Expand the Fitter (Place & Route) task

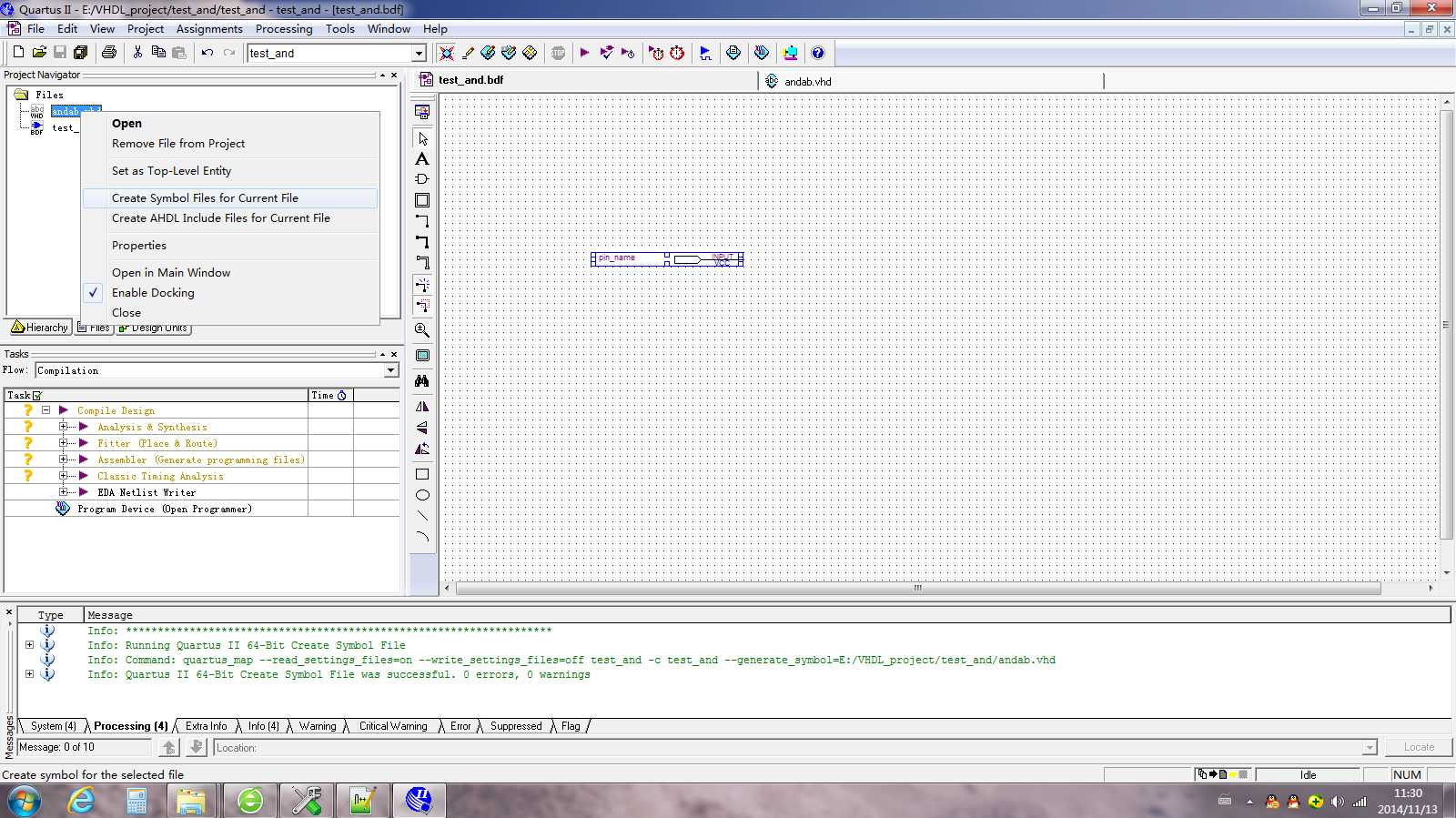tap(63, 443)
